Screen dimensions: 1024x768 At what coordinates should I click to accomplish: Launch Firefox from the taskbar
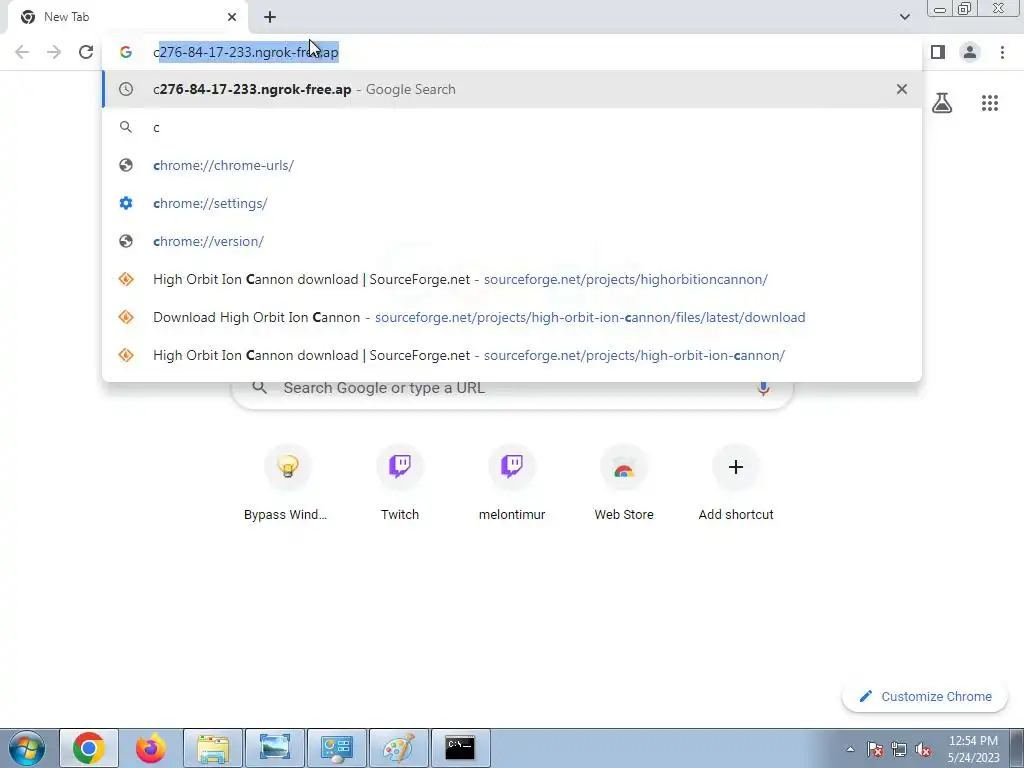[151, 748]
